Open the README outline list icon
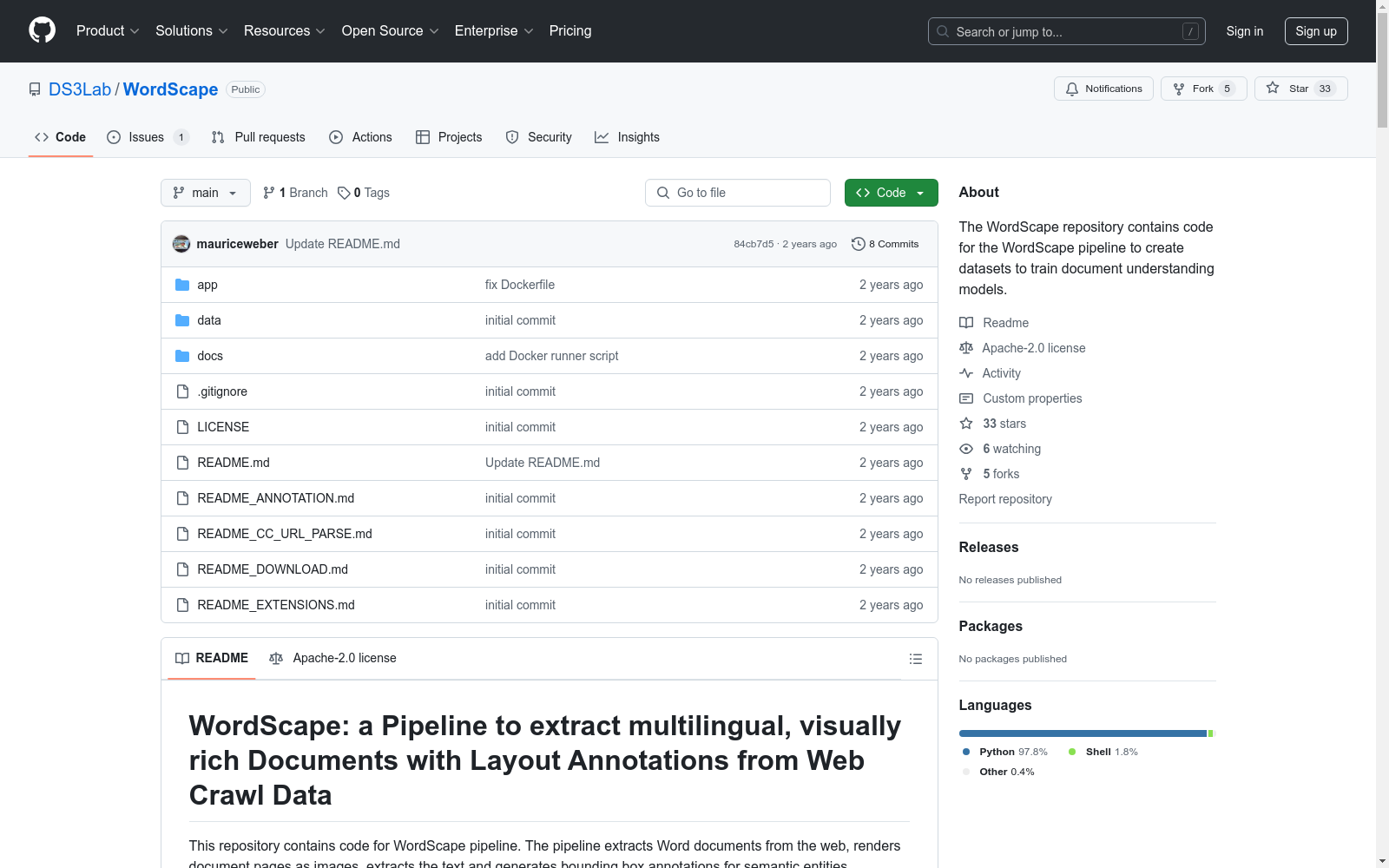 tap(915, 659)
